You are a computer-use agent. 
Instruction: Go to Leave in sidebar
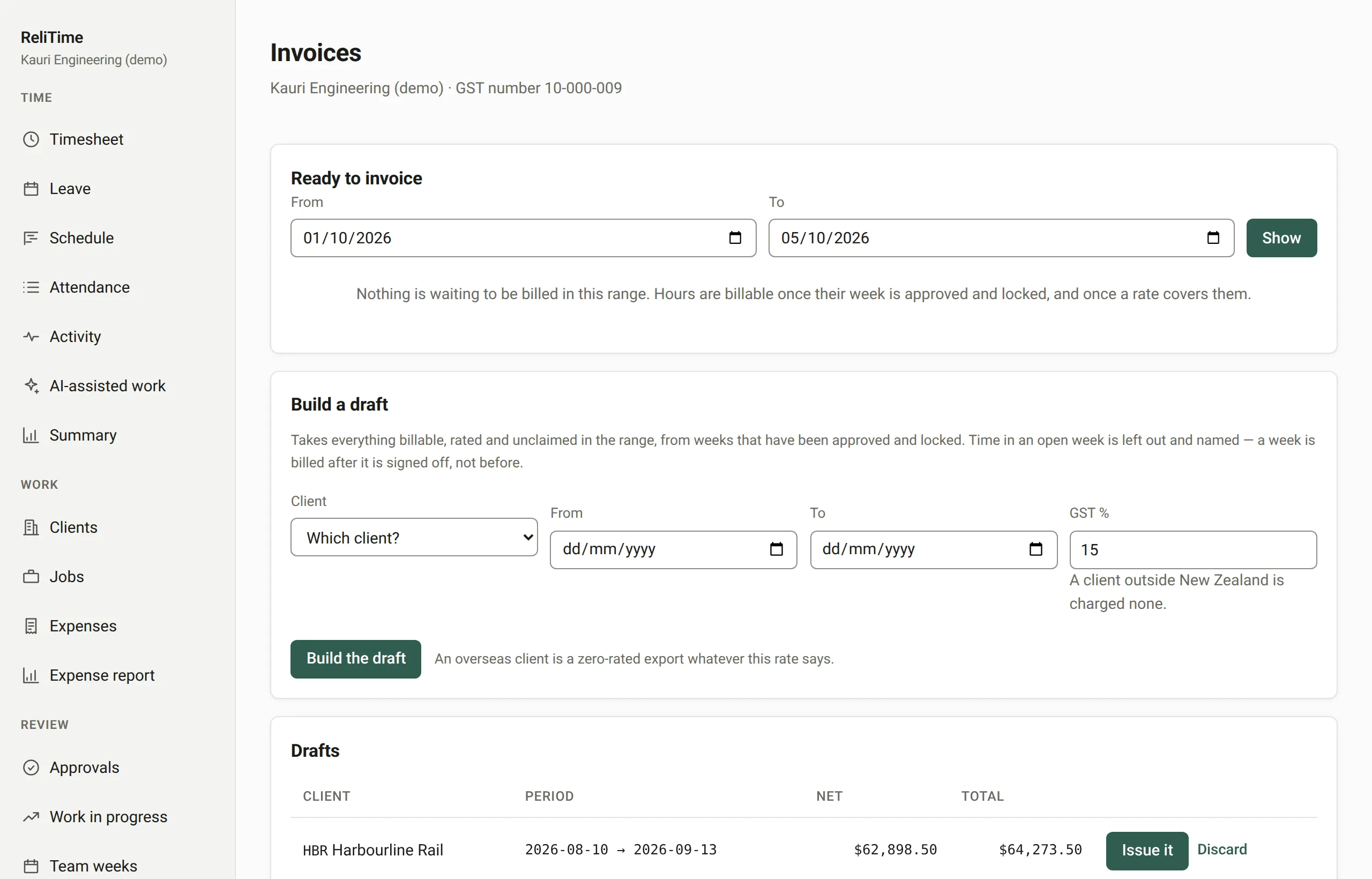(x=70, y=189)
